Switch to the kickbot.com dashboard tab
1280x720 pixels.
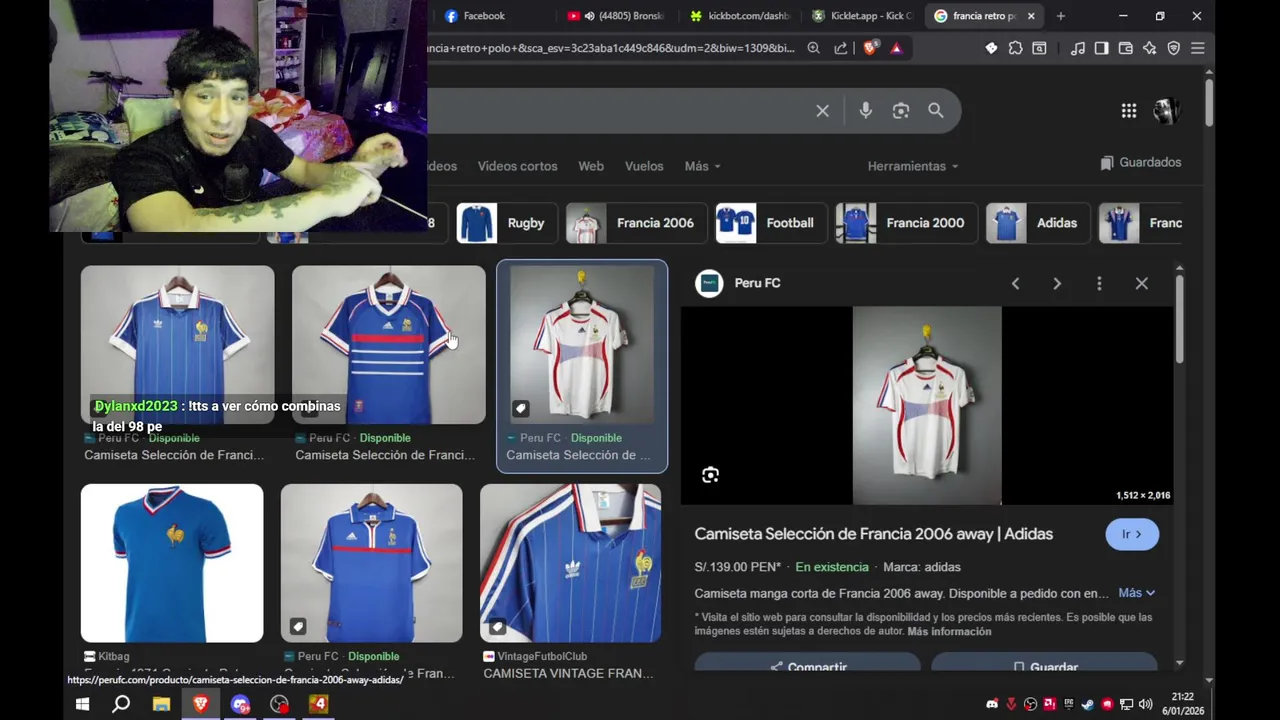[741, 16]
